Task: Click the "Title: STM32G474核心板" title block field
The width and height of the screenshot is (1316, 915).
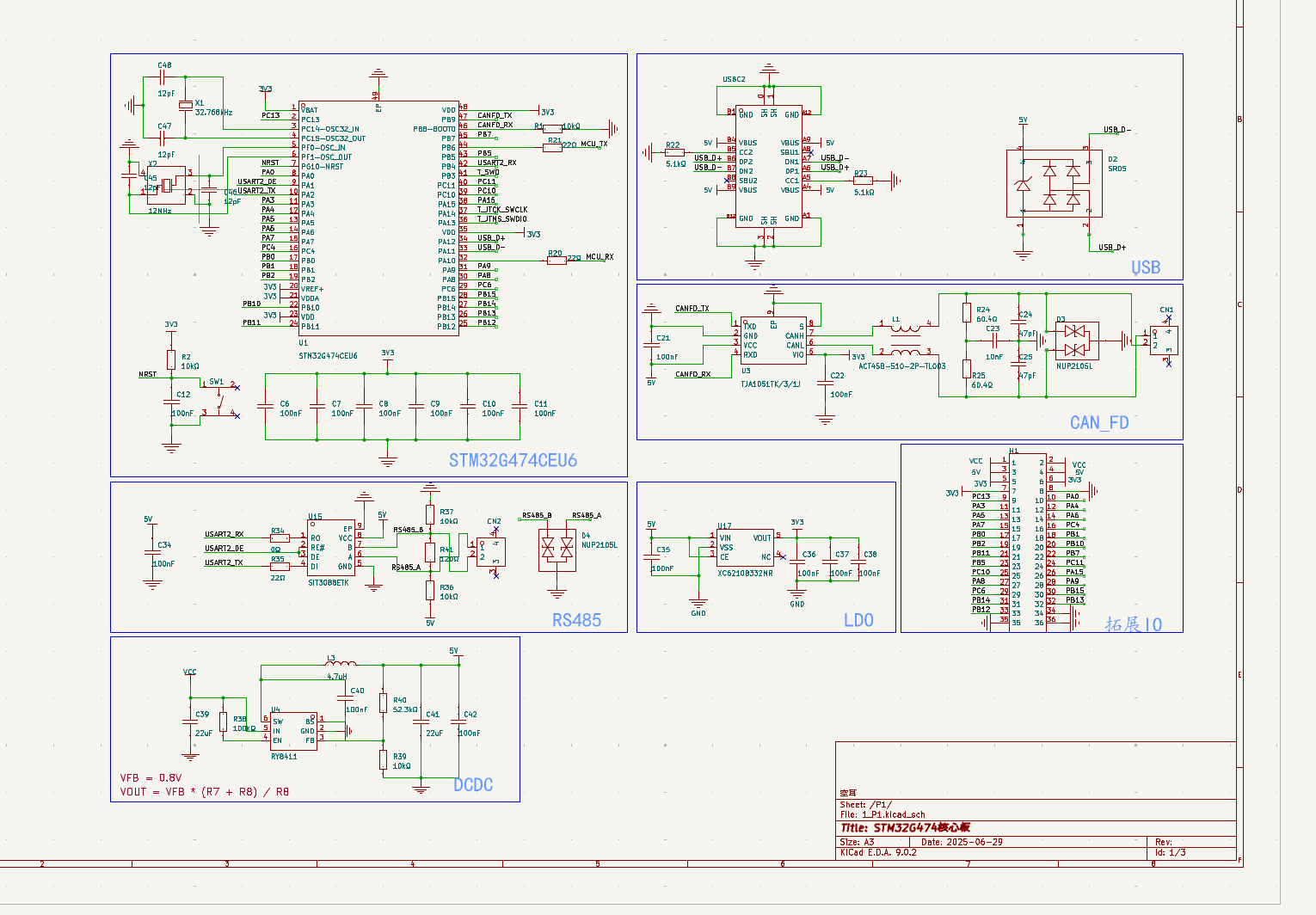Action: point(906,828)
